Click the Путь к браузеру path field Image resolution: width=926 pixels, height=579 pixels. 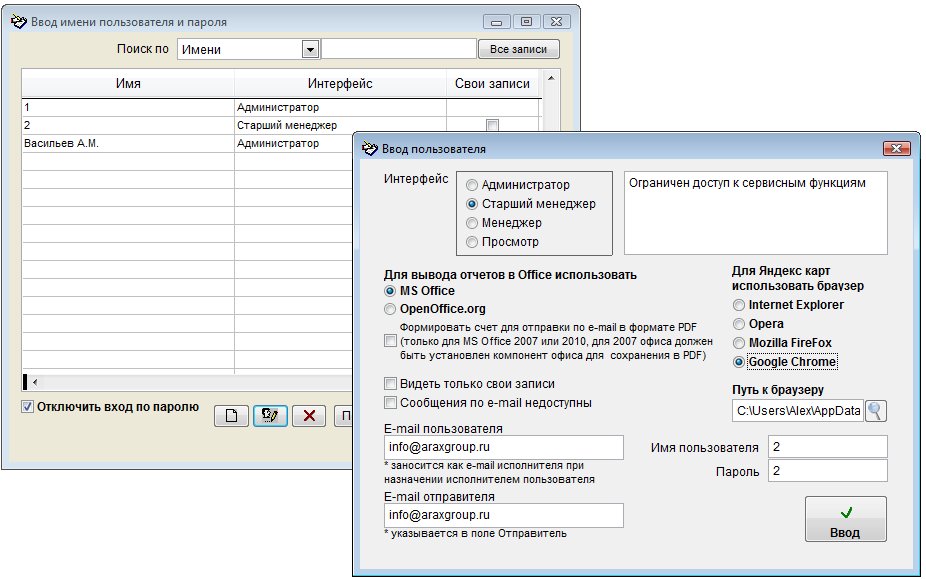click(797, 411)
